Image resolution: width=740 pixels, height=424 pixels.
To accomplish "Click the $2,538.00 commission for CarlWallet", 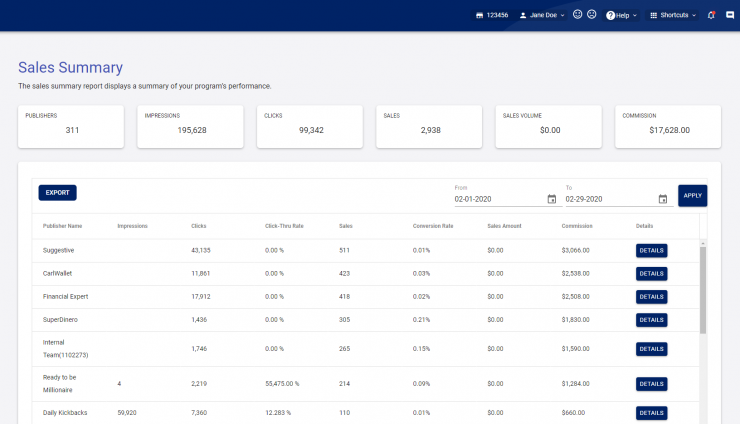I will 575,273.
